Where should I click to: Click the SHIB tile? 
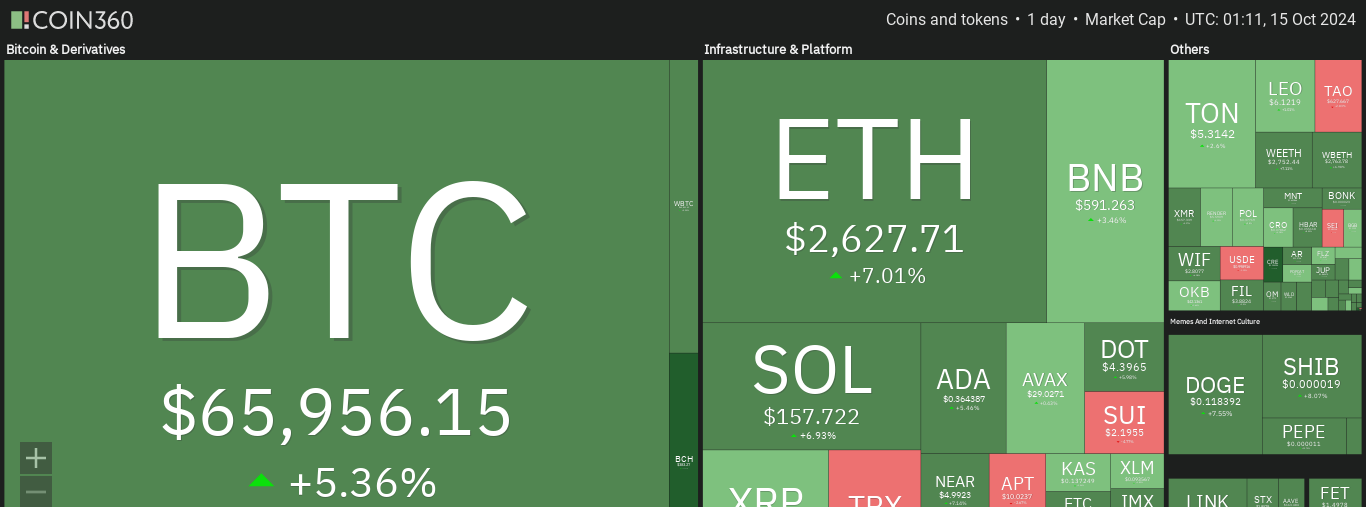[x=1312, y=376]
